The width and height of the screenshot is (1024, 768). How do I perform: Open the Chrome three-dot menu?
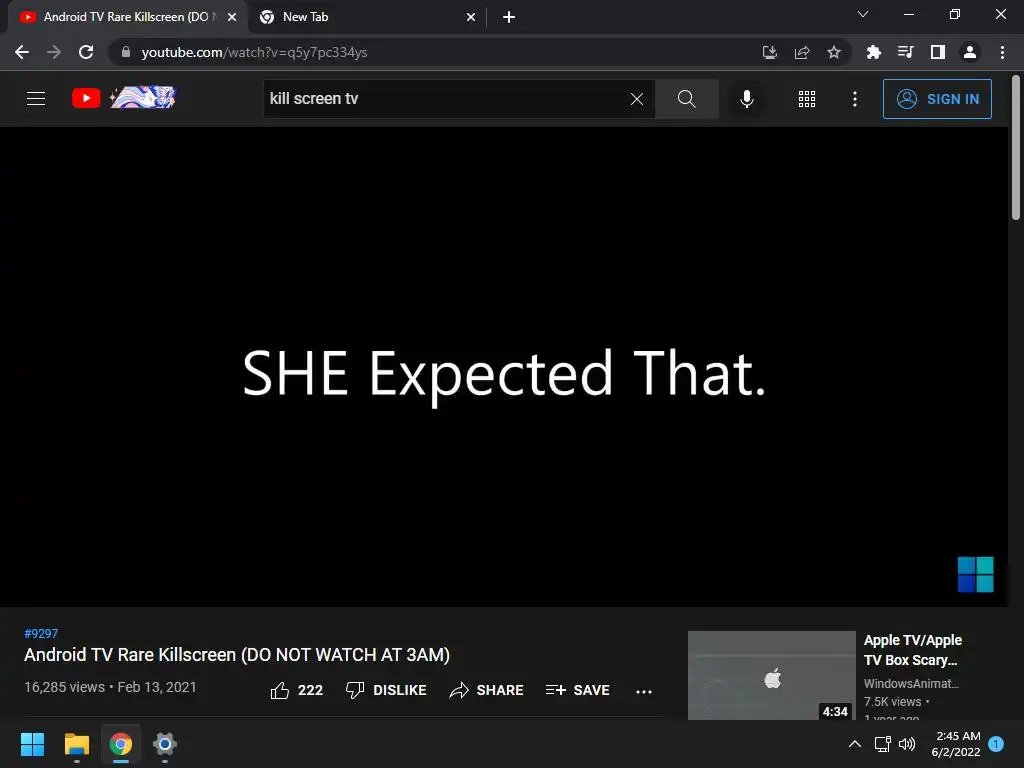click(x=1002, y=52)
